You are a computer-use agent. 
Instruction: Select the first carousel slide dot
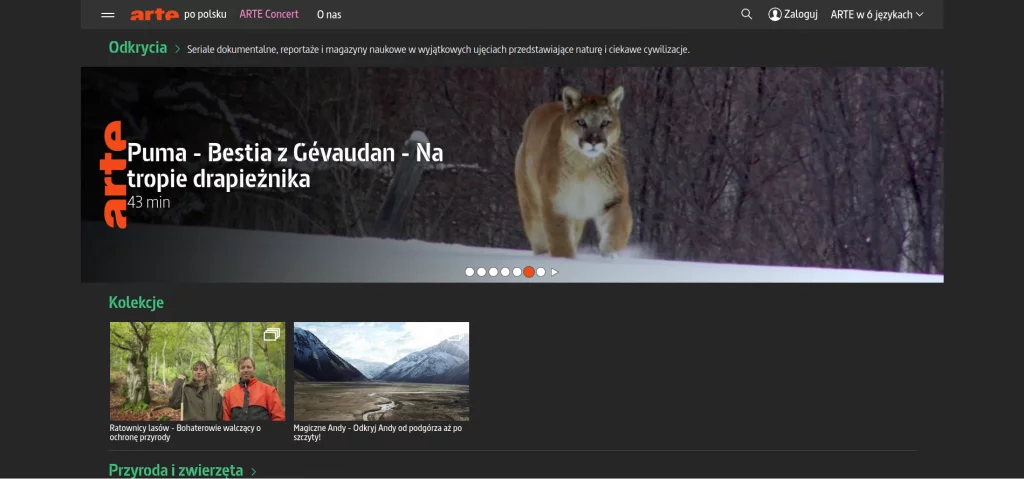[470, 272]
